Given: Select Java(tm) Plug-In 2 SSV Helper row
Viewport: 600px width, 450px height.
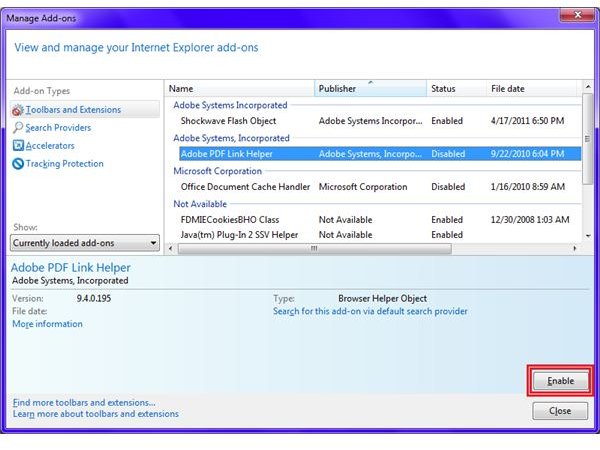Looking at the screenshot, I should click(x=380, y=235).
